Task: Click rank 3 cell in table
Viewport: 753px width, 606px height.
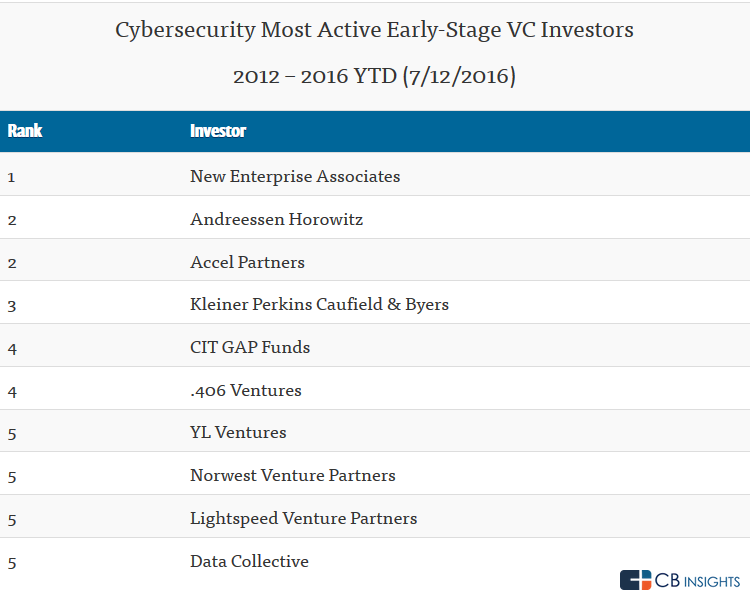Action: tap(12, 305)
